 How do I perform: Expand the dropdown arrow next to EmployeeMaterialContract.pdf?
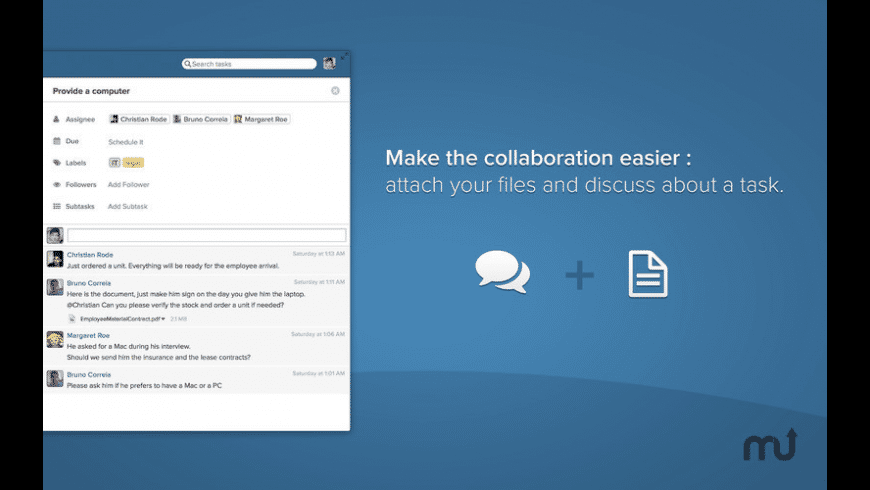tap(163, 319)
